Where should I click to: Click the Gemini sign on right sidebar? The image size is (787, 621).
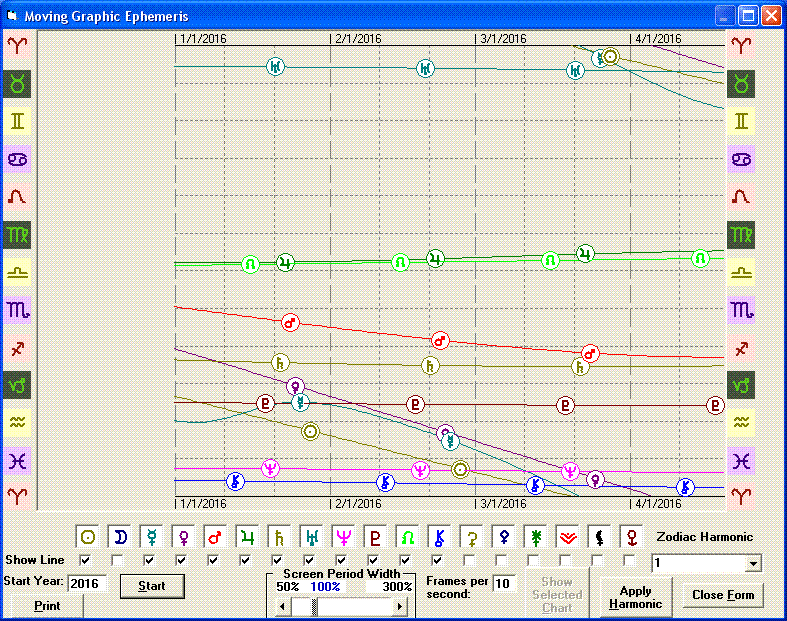pos(741,122)
